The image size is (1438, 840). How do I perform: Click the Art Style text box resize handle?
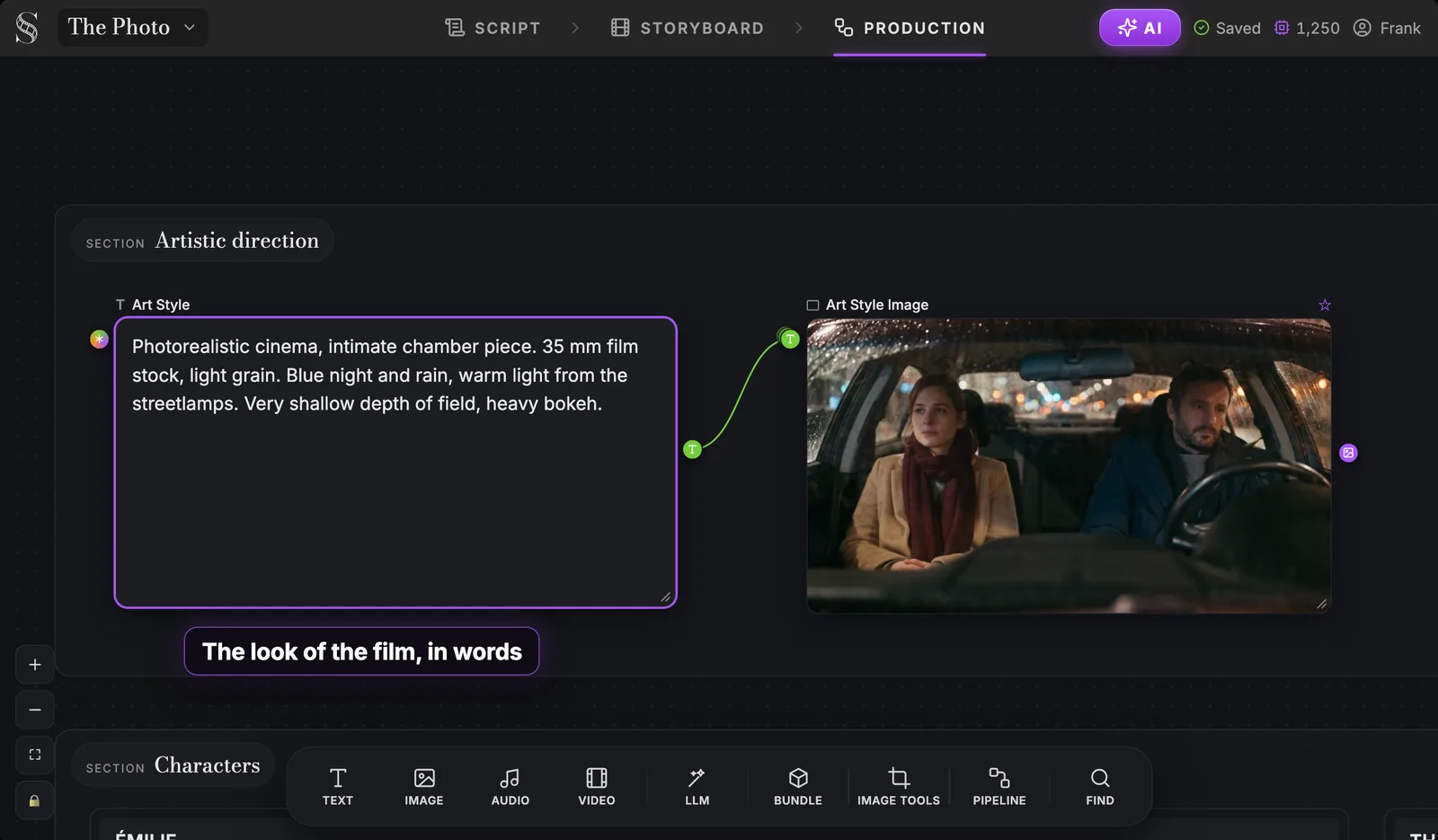(x=665, y=597)
